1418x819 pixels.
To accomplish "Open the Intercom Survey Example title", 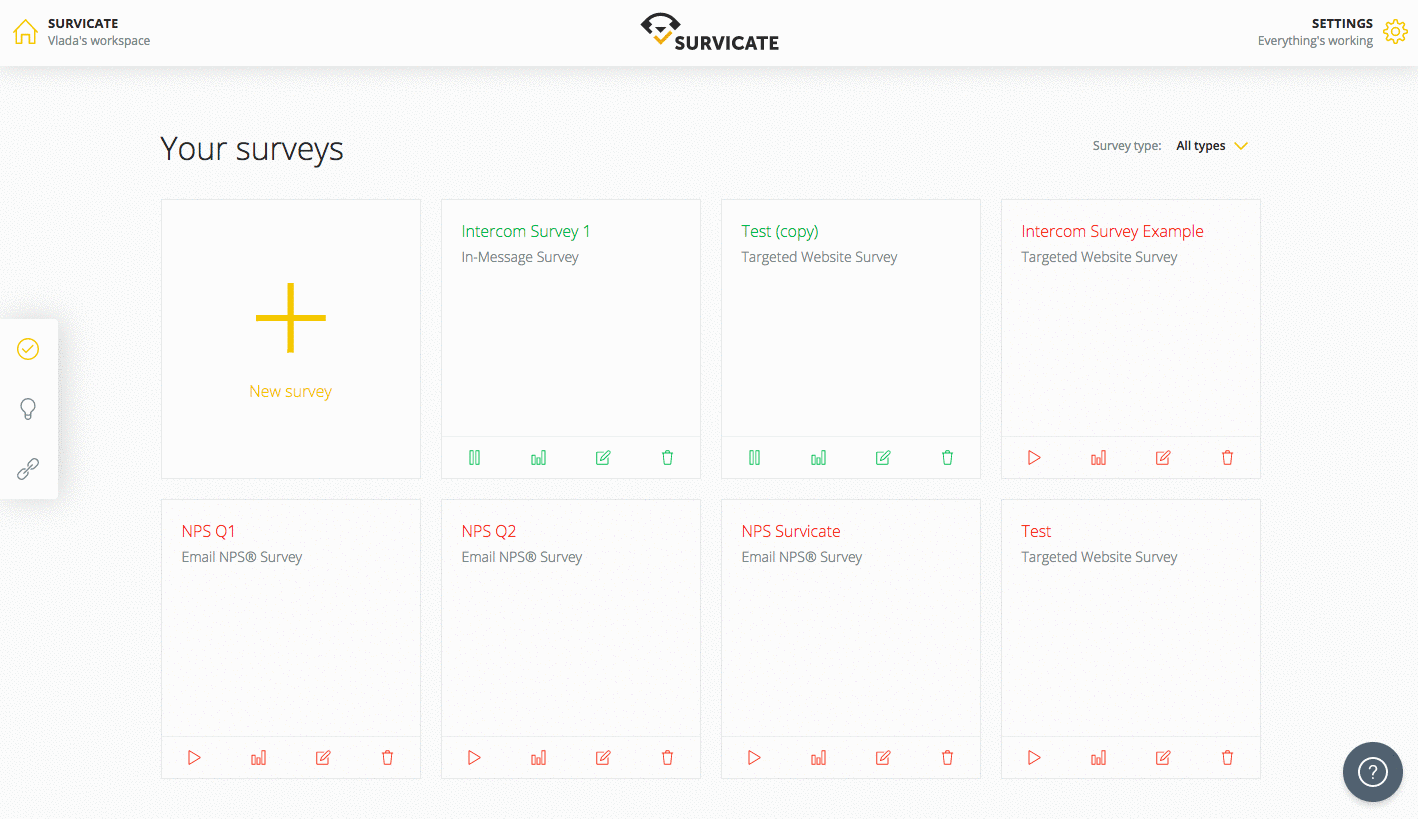I will (1112, 231).
